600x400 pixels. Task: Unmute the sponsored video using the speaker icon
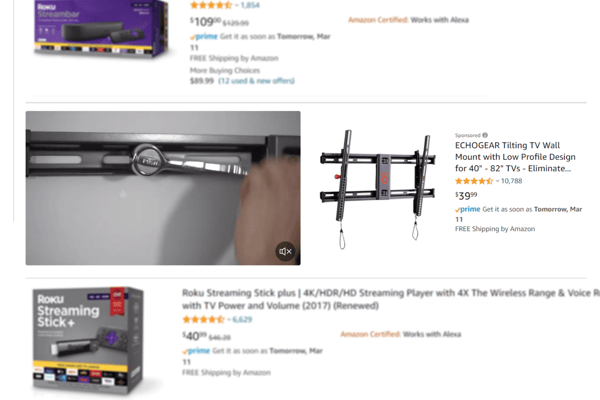[x=285, y=251]
